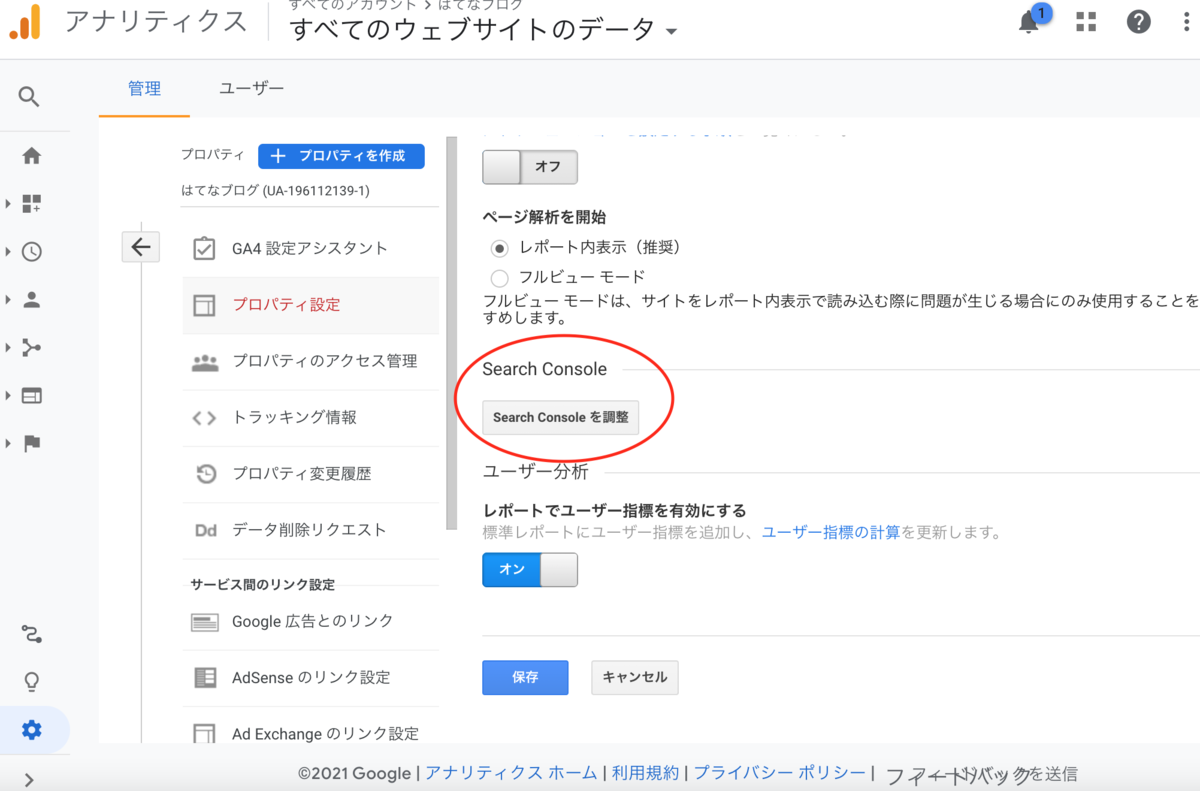
Task: Click はてなブログ in the breadcrumb
Action: click(x=480, y=5)
